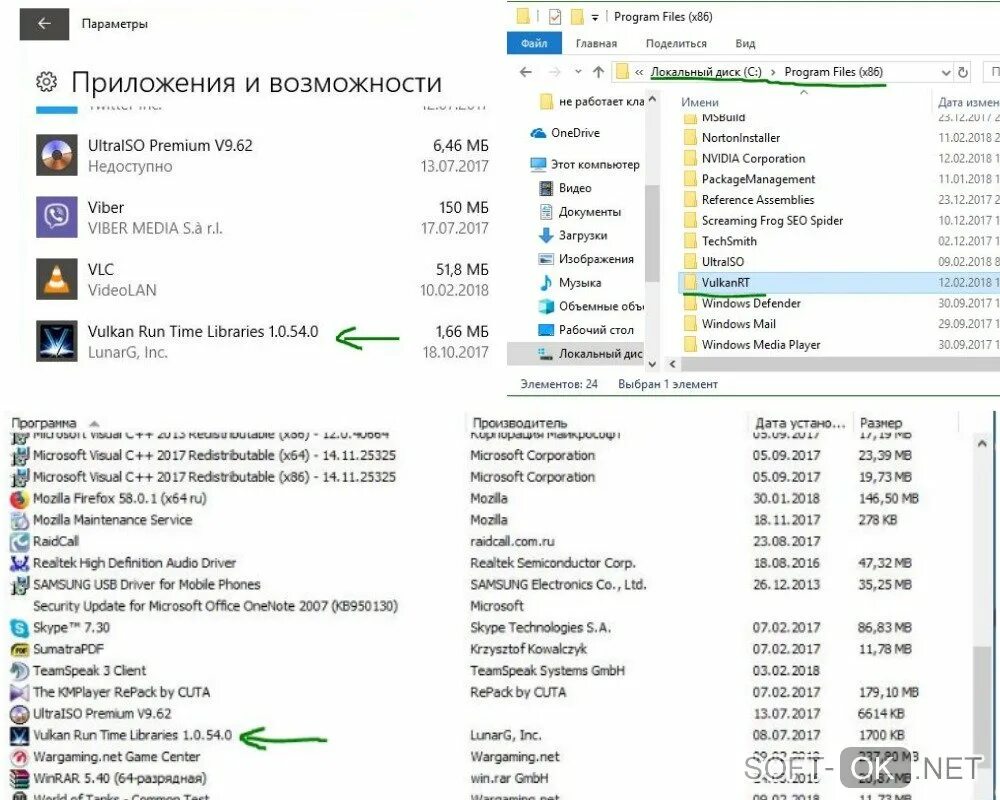Screen dimensions: 1000x800
Task: Select SumatraPDF in programs list
Action: click(57, 649)
